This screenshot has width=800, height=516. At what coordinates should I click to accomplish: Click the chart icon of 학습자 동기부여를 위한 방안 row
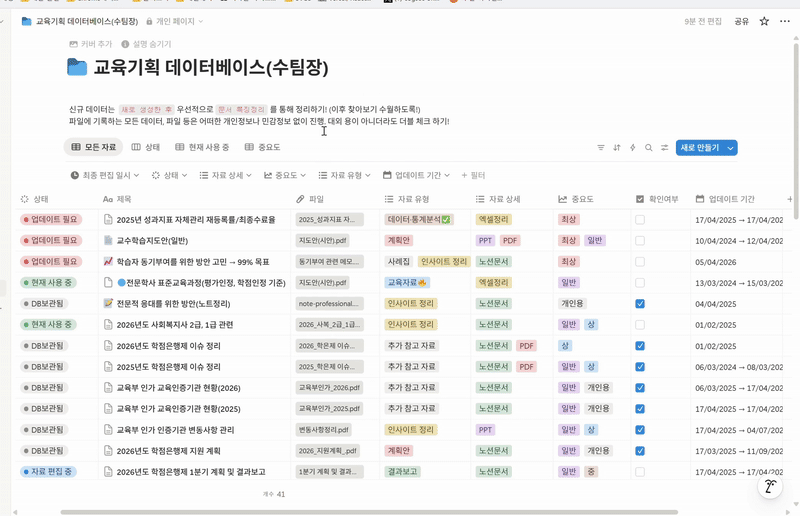coord(108,261)
